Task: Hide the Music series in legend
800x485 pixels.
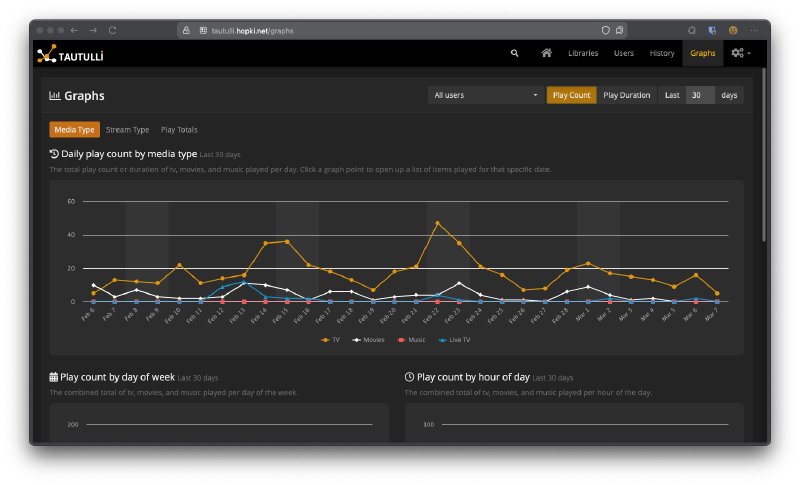Action: [411, 340]
